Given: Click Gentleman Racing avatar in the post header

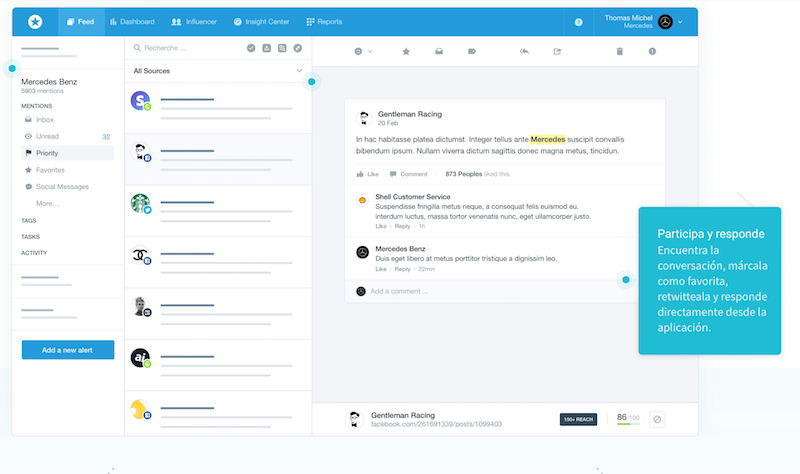Looking at the screenshot, I should coord(364,118).
